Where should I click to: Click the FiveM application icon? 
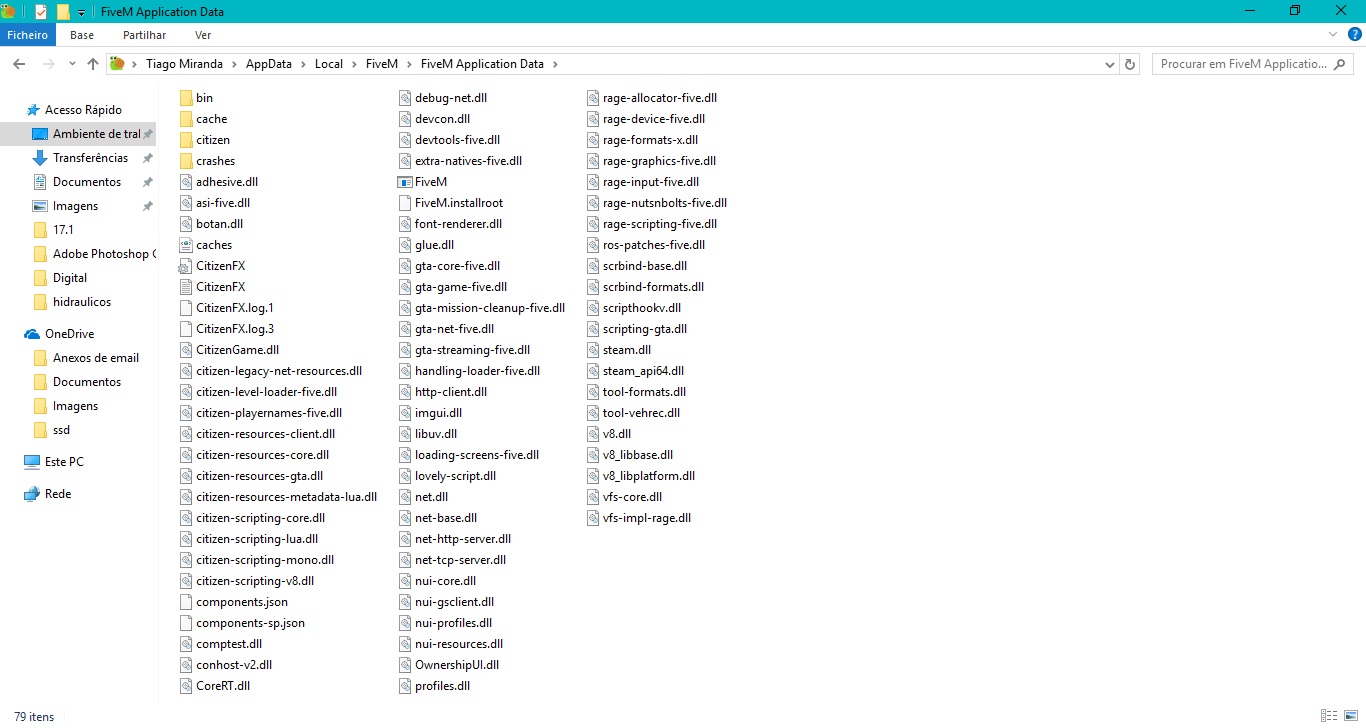(x=405, y=182)
